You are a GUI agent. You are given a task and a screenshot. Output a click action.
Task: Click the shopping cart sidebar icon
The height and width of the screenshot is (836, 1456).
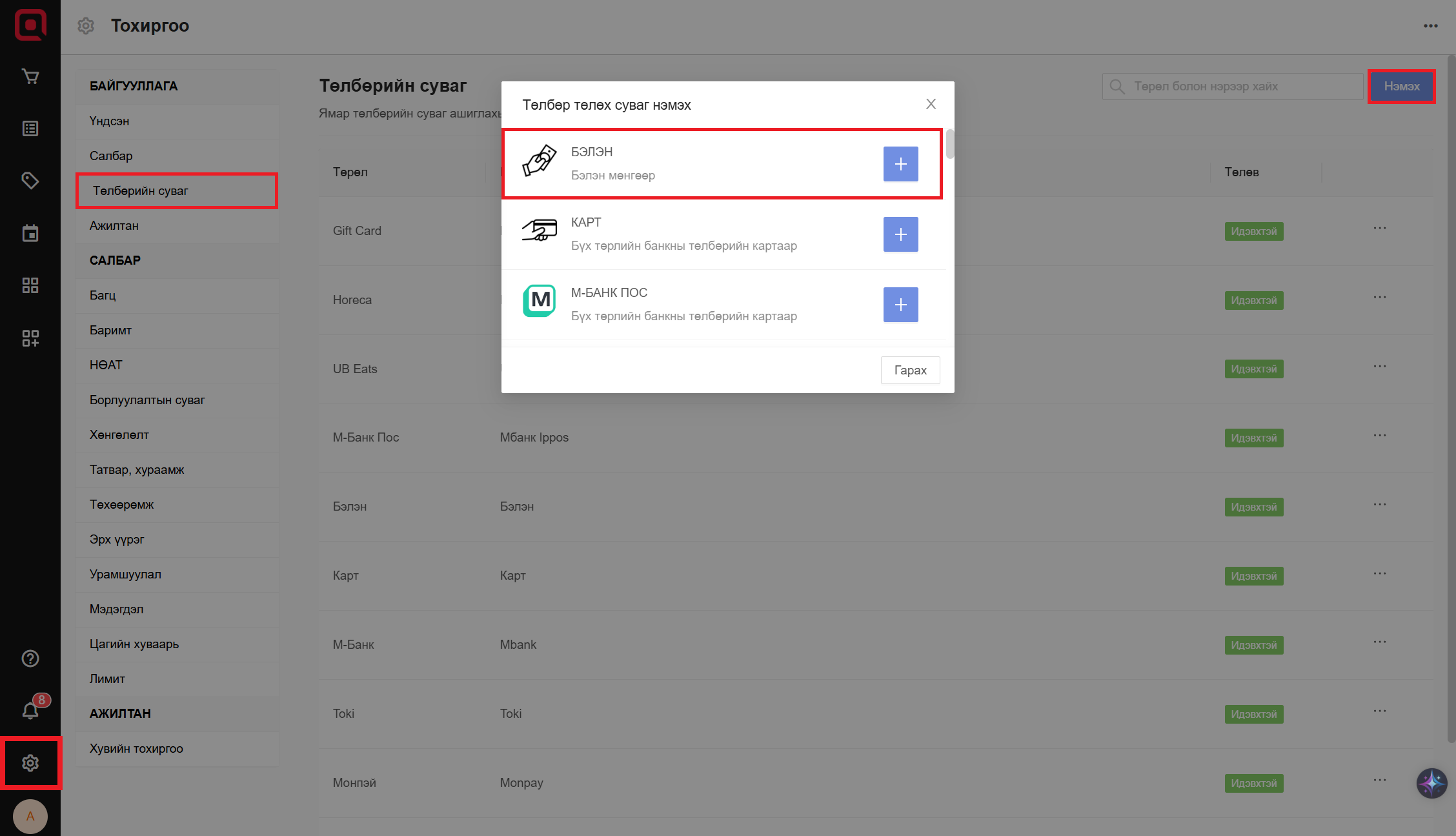pyautogui.click(x=30, y=77)
